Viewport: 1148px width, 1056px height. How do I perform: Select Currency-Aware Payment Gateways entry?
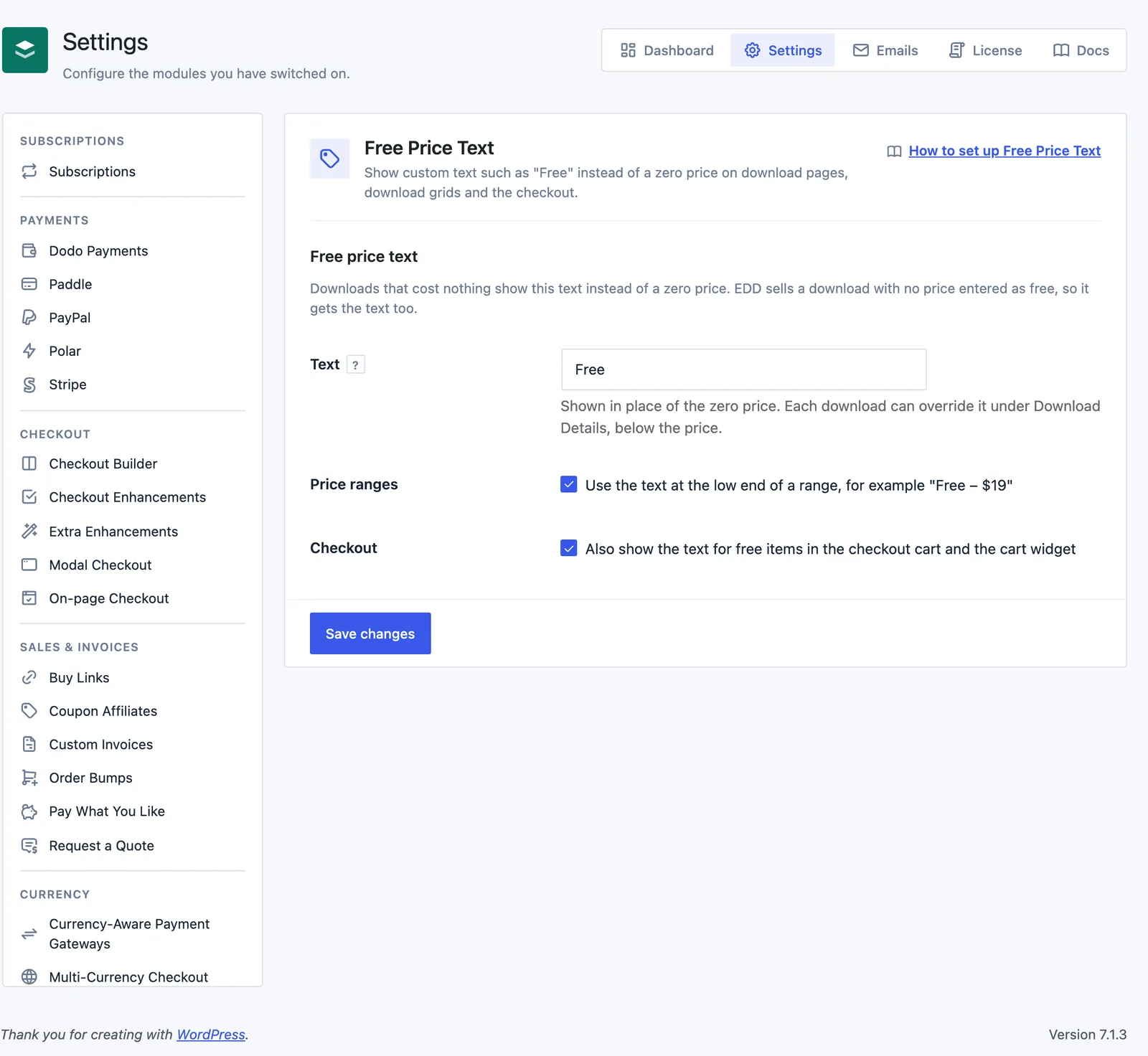(133, 934)
